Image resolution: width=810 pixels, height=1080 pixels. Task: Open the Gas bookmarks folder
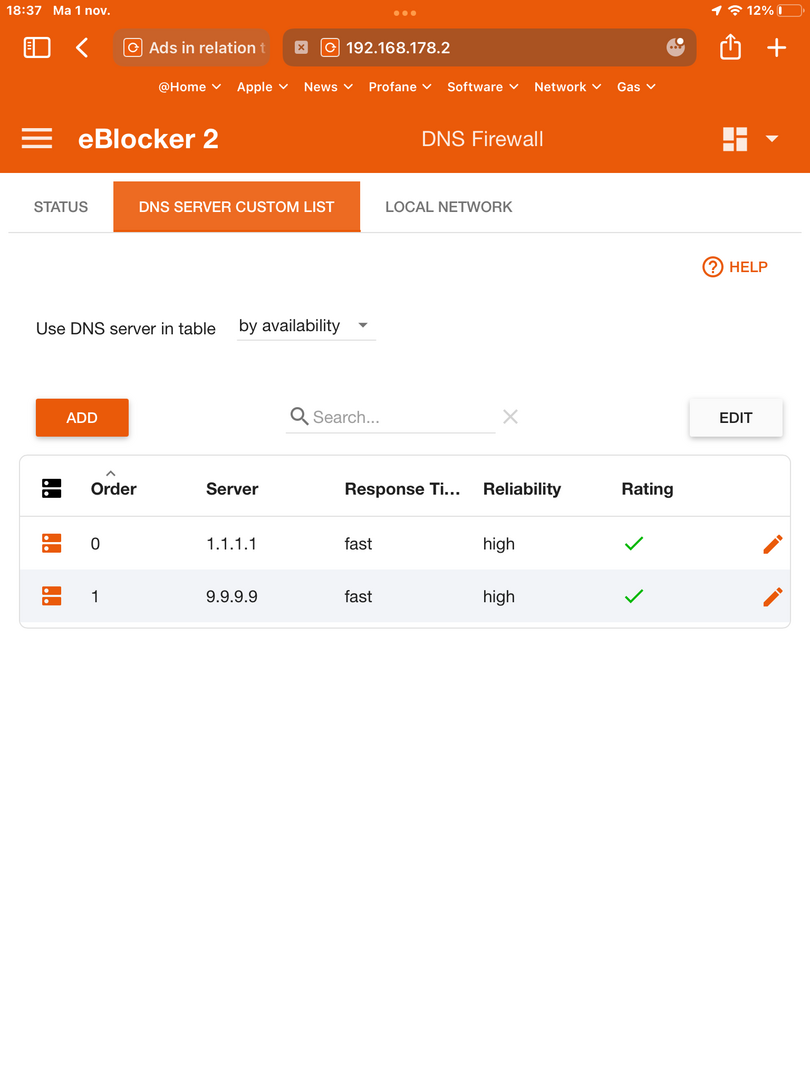click(x=636, y=87)
